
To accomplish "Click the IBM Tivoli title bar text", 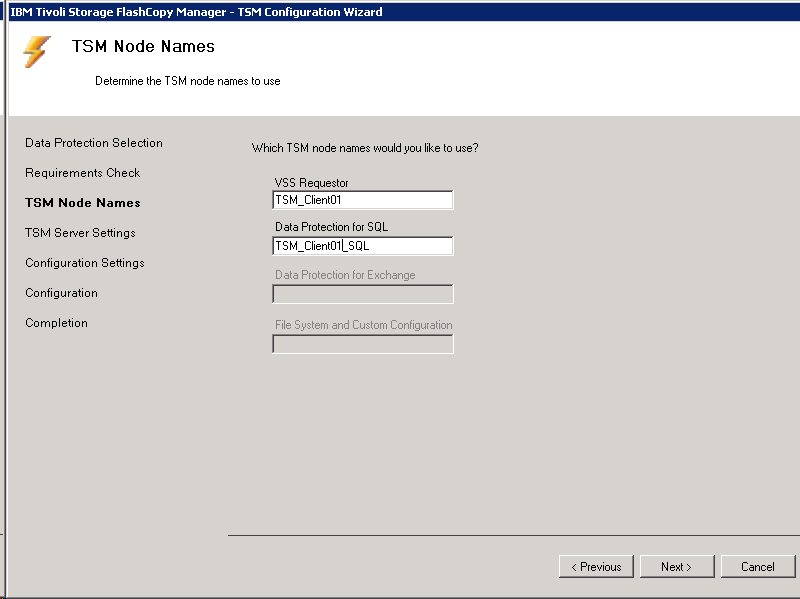I will click(195, 11).
